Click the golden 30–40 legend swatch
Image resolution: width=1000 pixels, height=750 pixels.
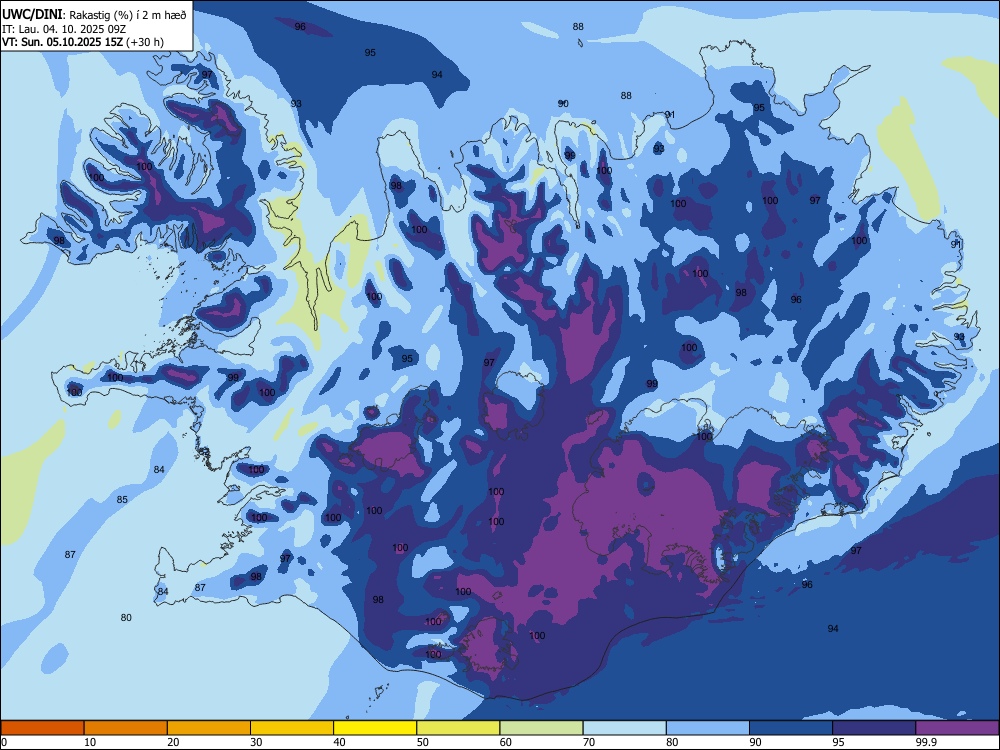(292, 728)
